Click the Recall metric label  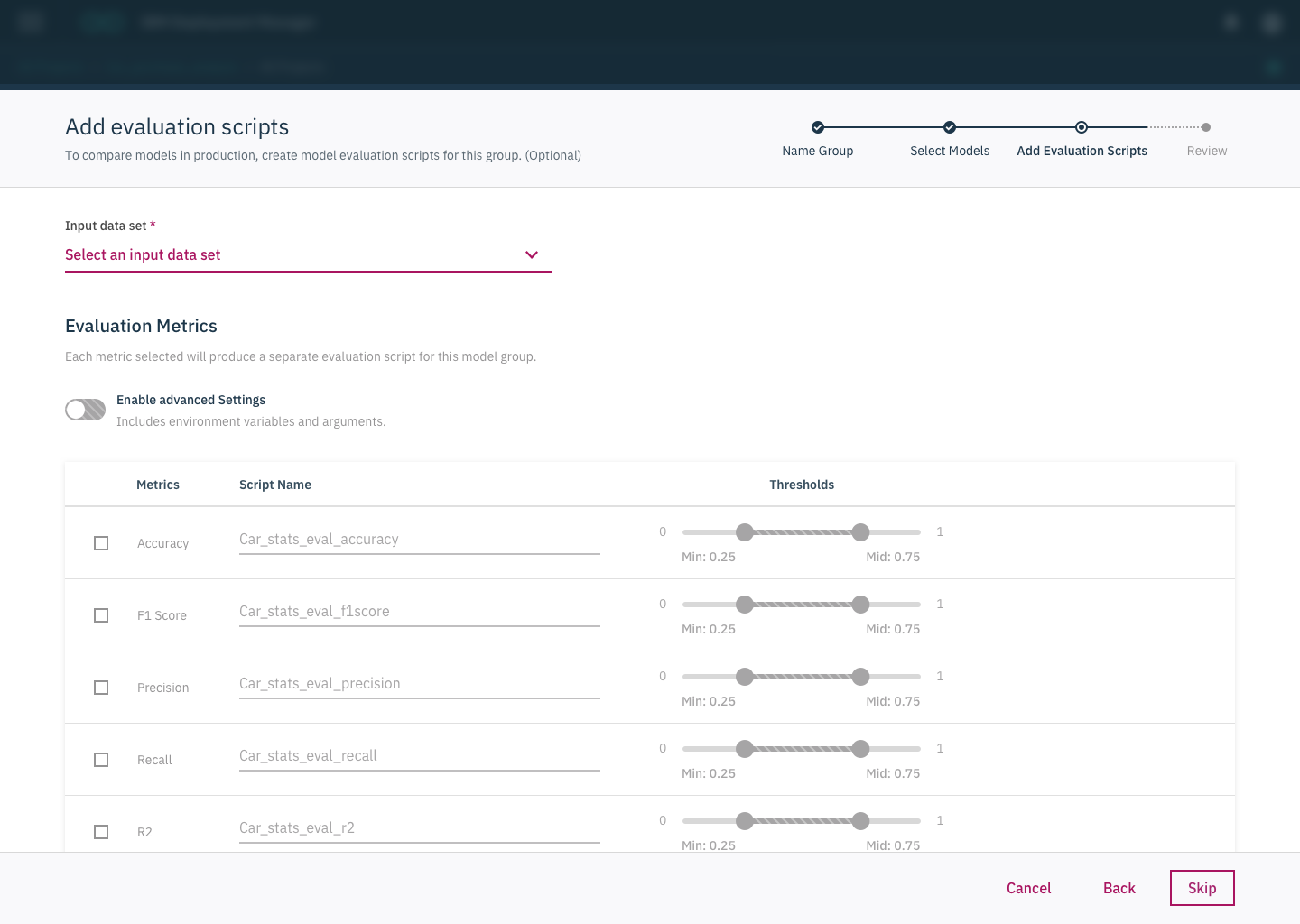[x=154, y=760]
